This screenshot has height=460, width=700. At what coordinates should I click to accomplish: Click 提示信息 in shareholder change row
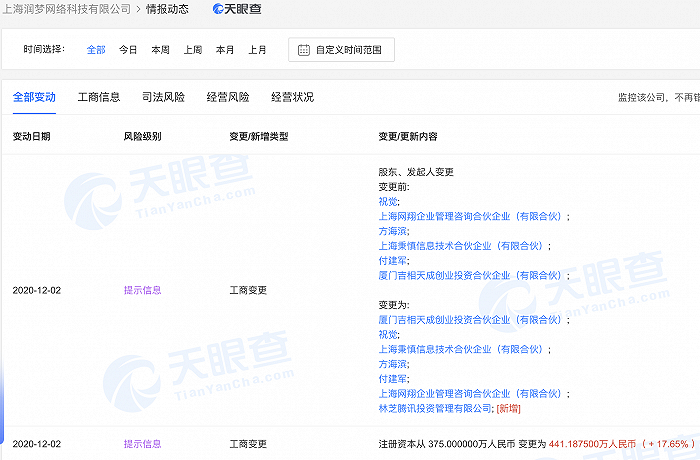[x=142, y=290]
